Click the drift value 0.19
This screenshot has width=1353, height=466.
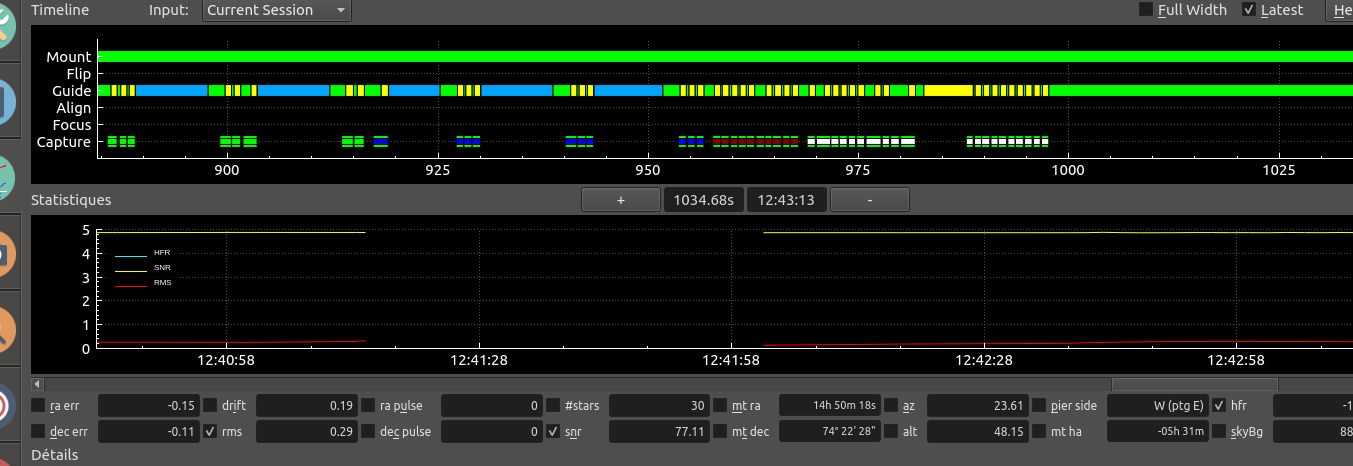307,406
